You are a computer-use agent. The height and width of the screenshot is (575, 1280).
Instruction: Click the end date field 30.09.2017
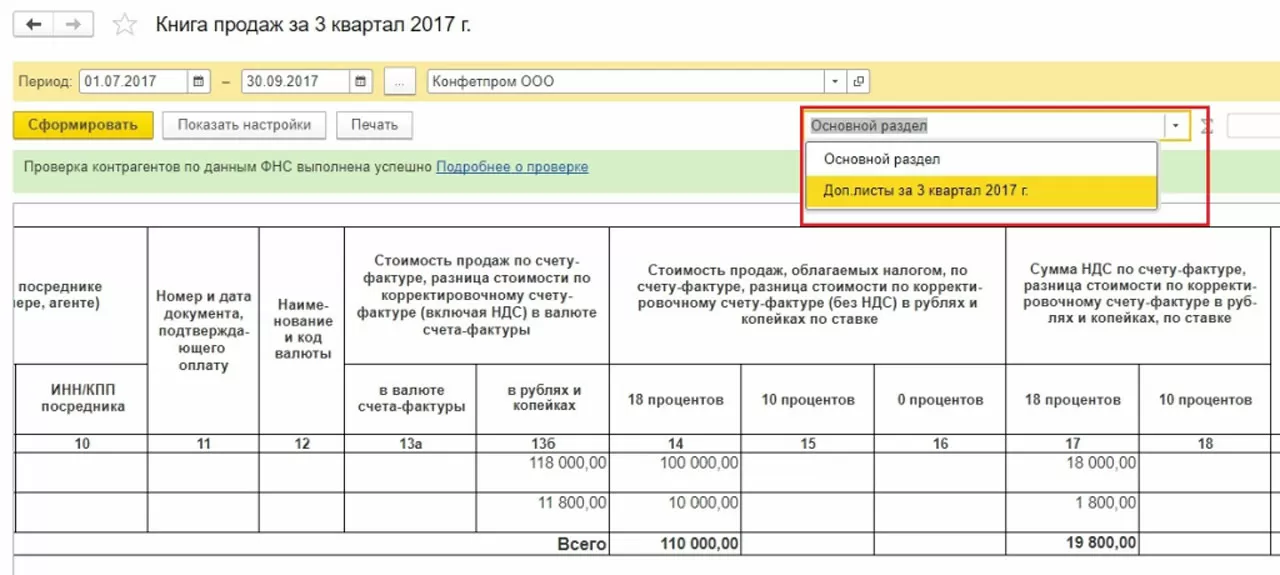point(296,82)
